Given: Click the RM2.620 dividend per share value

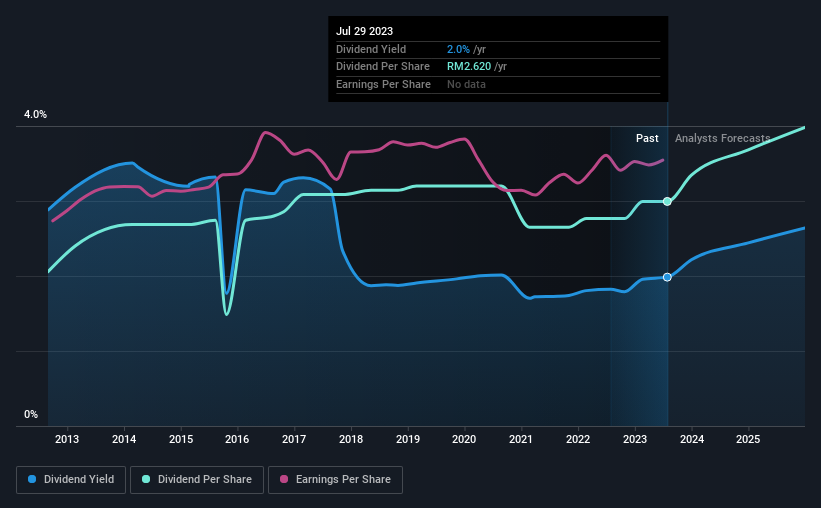Looking at the screenshot, I should 469,67.
